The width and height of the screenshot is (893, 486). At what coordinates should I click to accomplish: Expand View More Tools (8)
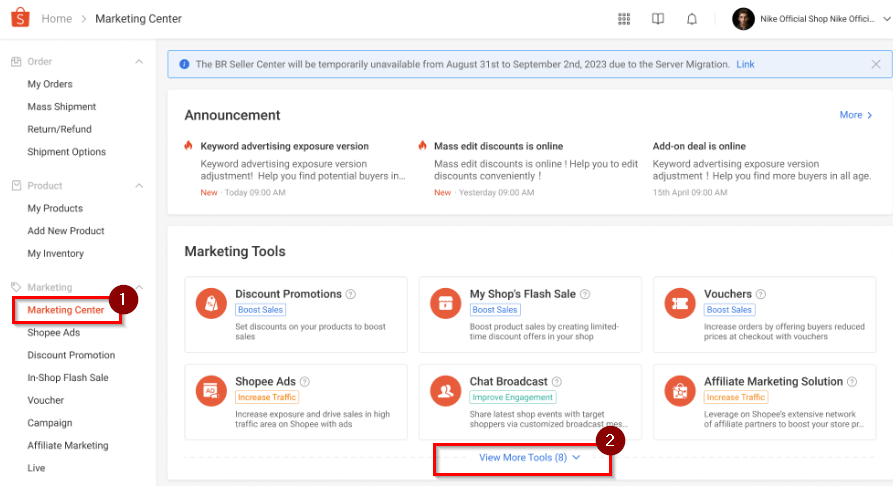(x=529, y=458)
